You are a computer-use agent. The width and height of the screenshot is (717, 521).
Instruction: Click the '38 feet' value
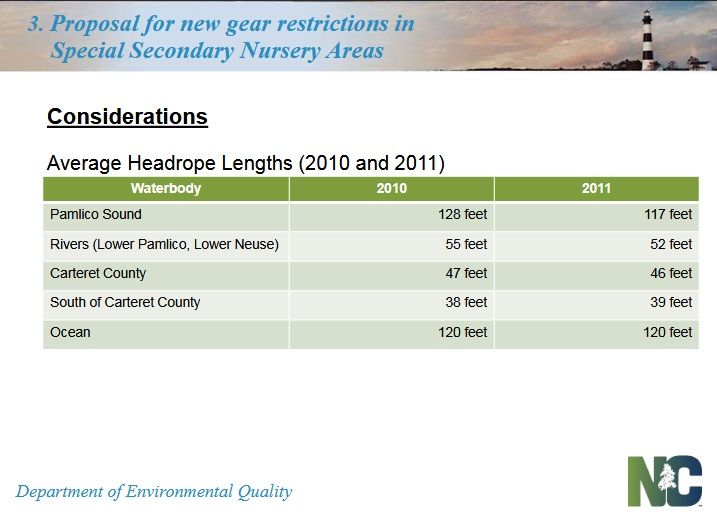pyautogui.click(x=466, y=302)
